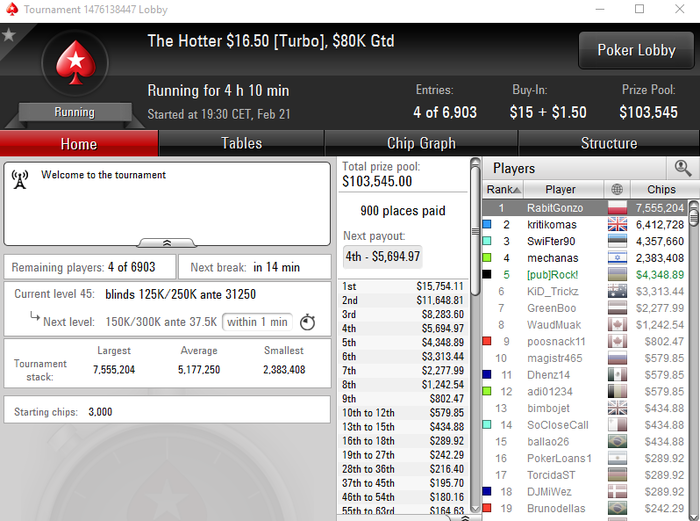Sort players by Chips column
The width and height of the screenshot is (700, 521).
coord(661,189)
